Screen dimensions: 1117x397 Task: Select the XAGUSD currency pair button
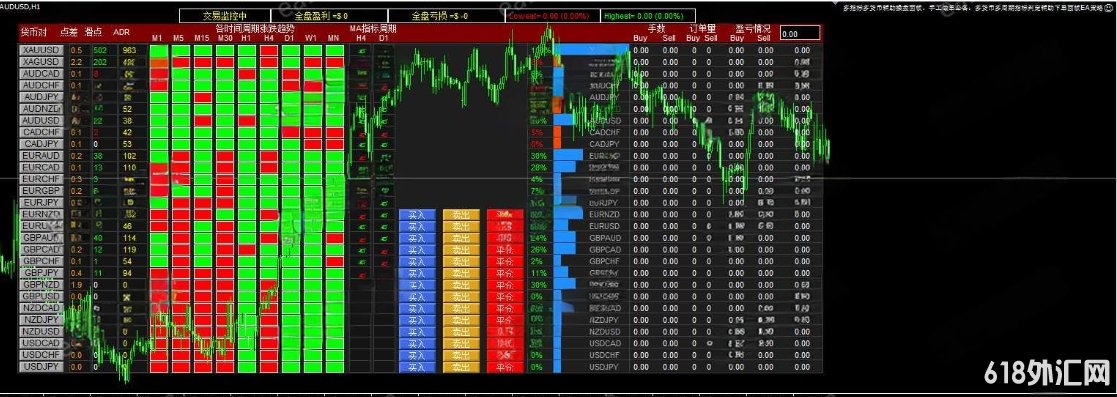tap(41, 62)
